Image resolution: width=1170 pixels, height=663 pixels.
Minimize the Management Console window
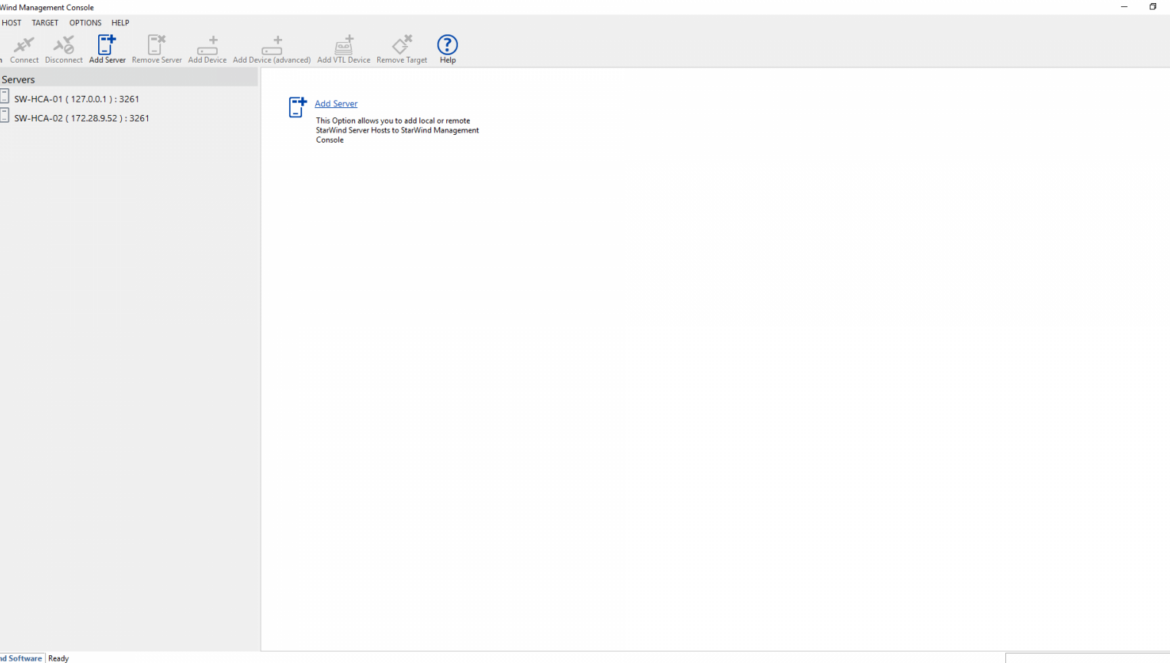coord(1124,7)
